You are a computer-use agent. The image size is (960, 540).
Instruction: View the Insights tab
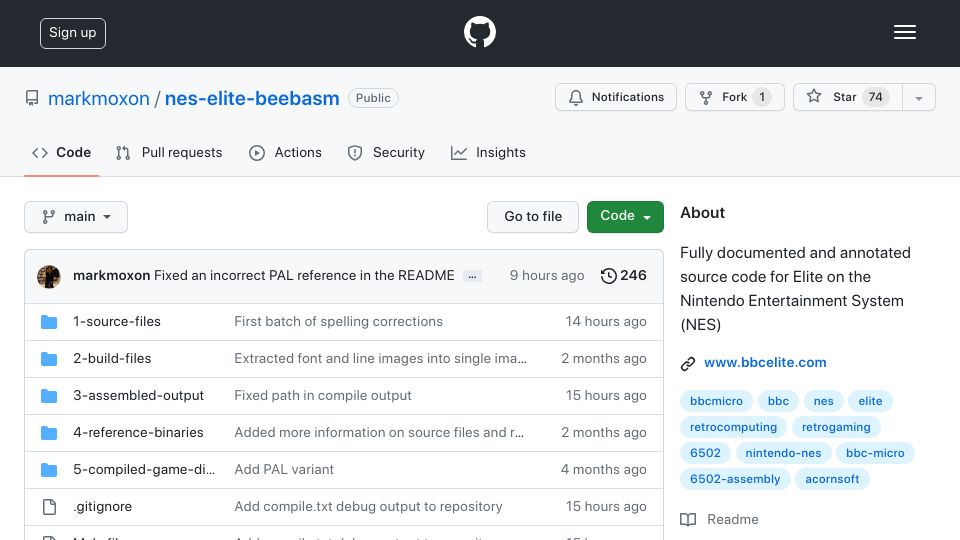pos(488,152)
